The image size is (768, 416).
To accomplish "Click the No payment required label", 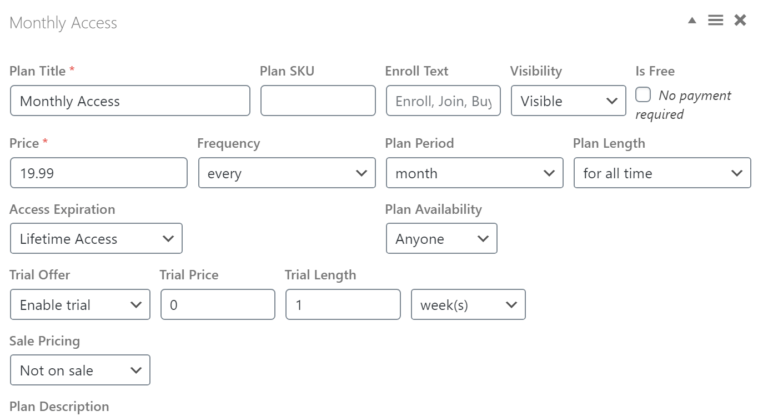I will click(x=694, y=96).
